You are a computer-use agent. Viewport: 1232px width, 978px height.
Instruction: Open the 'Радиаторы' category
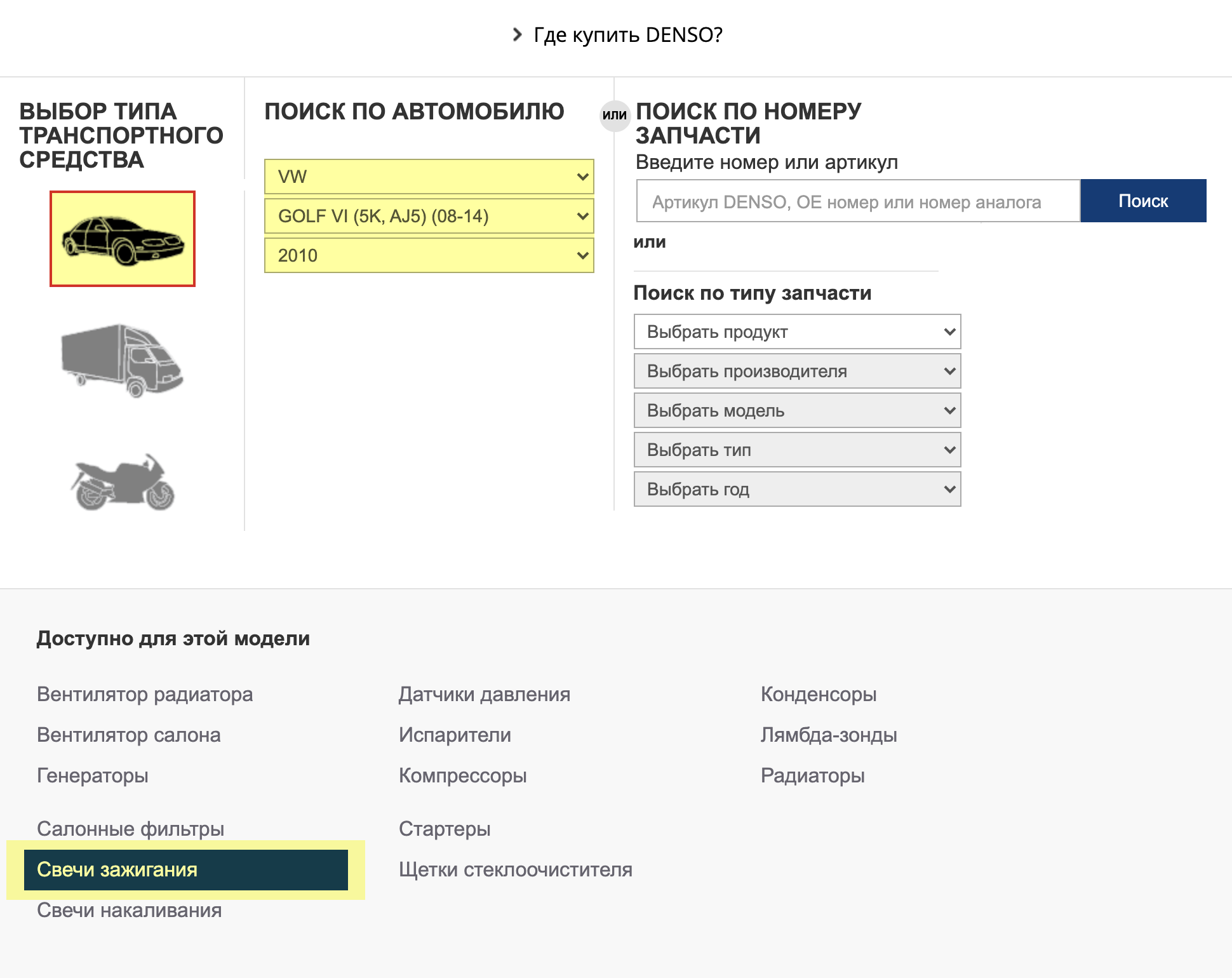(x=813, y=775)
